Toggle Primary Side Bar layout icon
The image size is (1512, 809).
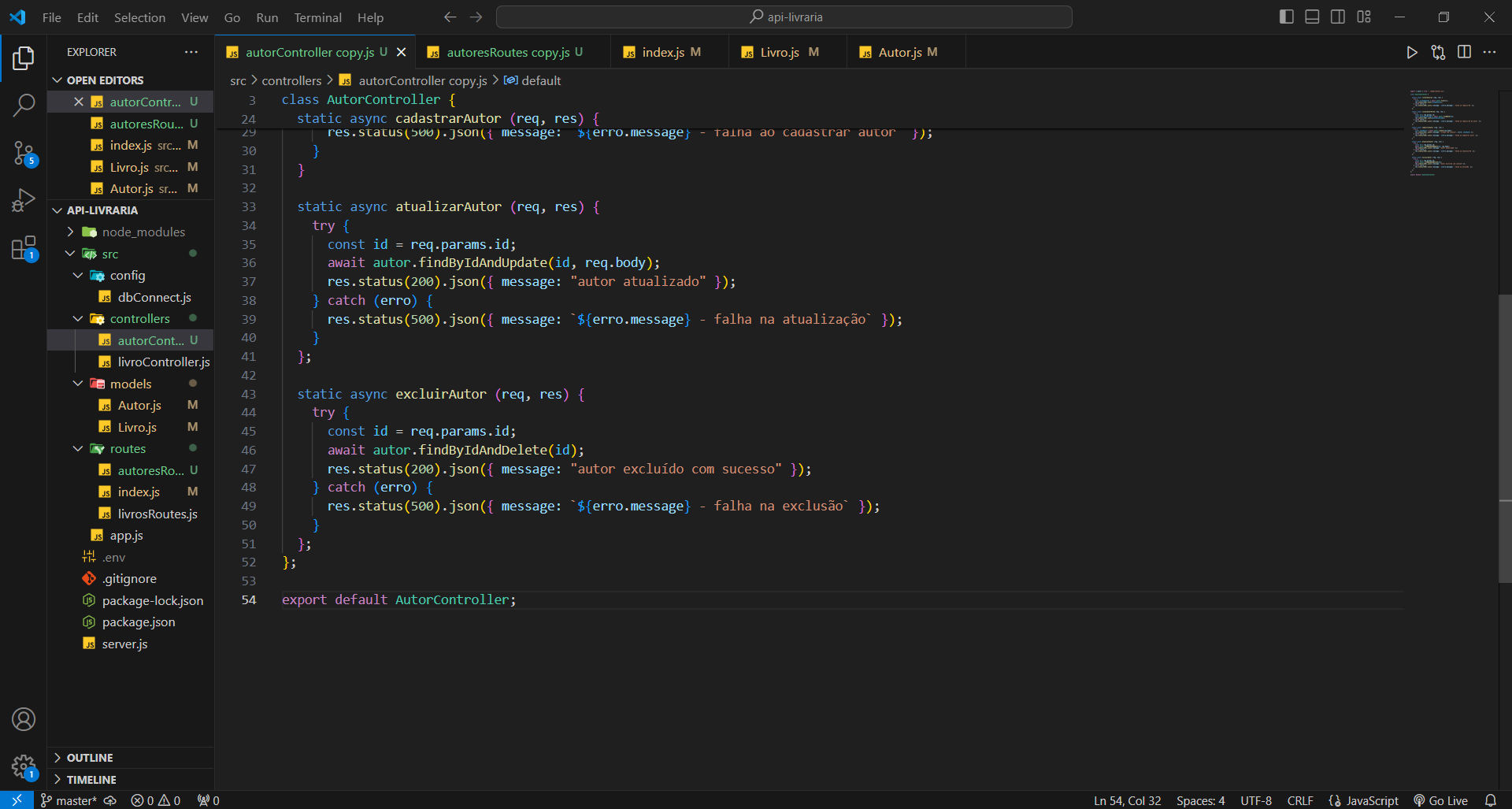[1287, 17]
